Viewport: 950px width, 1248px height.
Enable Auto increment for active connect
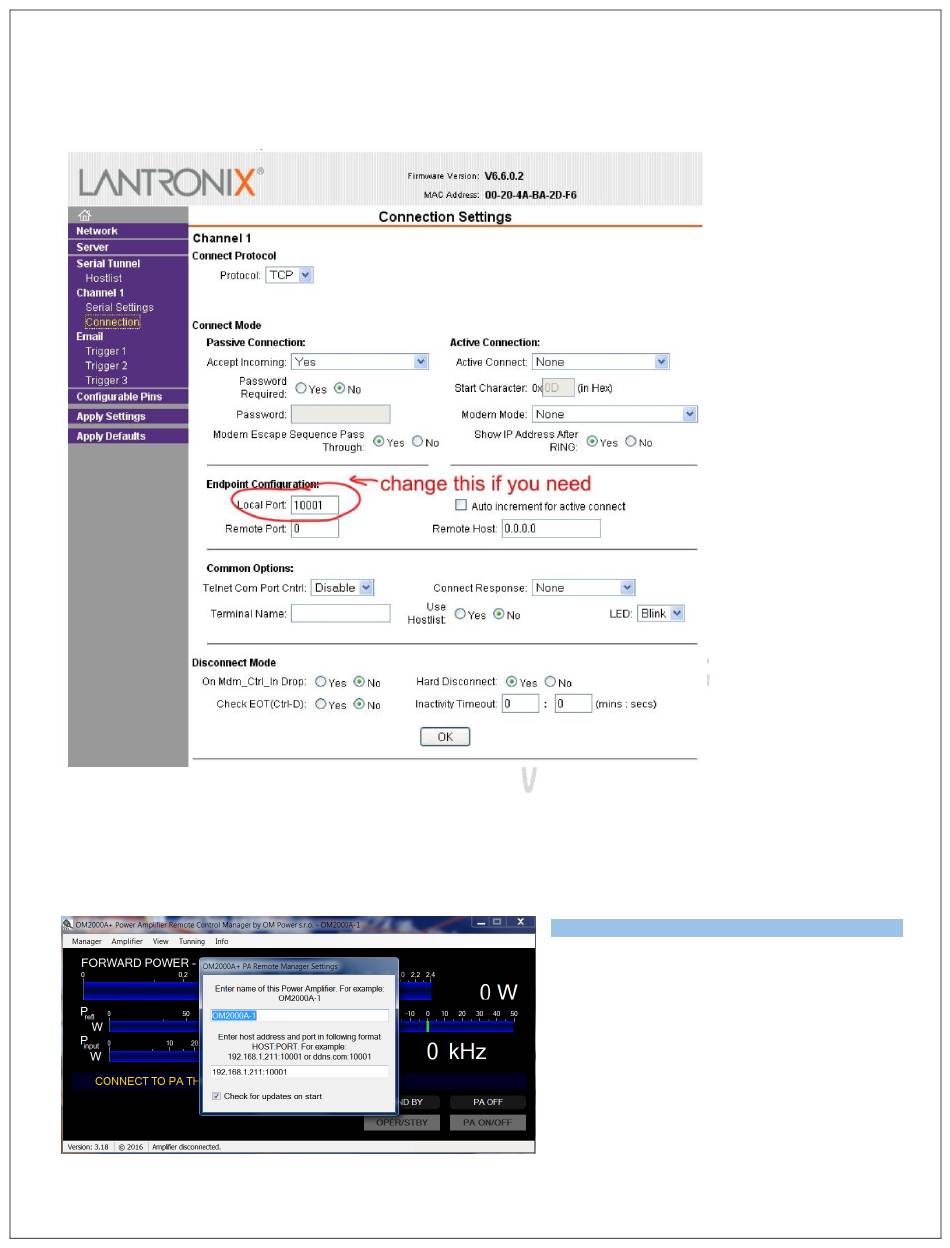461,506
